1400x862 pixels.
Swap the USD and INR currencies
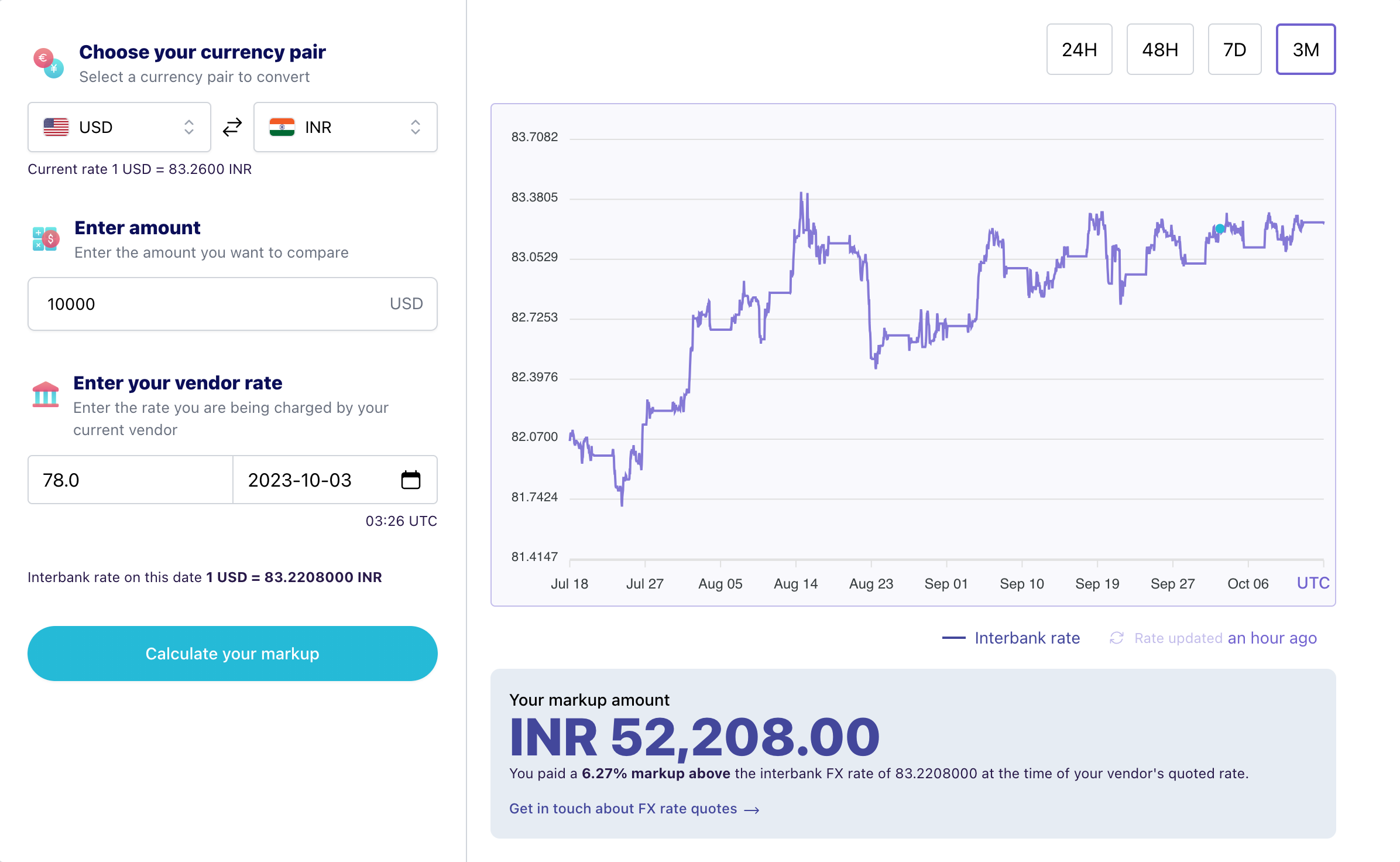coord(232,127)
